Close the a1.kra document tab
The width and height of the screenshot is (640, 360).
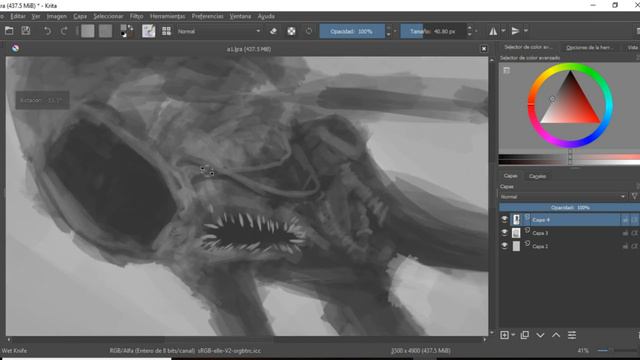click(x=484, y=49)
